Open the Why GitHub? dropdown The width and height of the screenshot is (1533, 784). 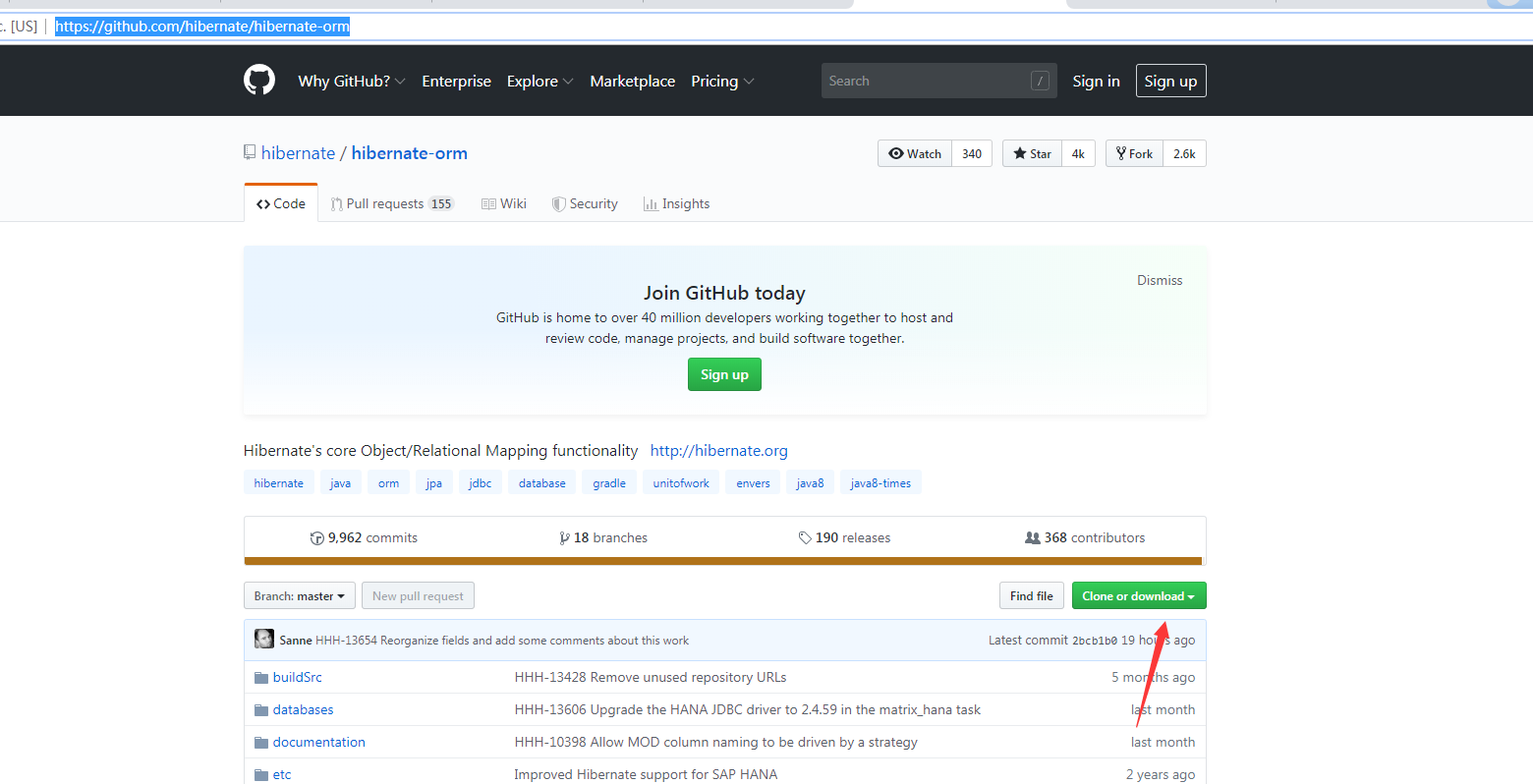click(352, 81)
